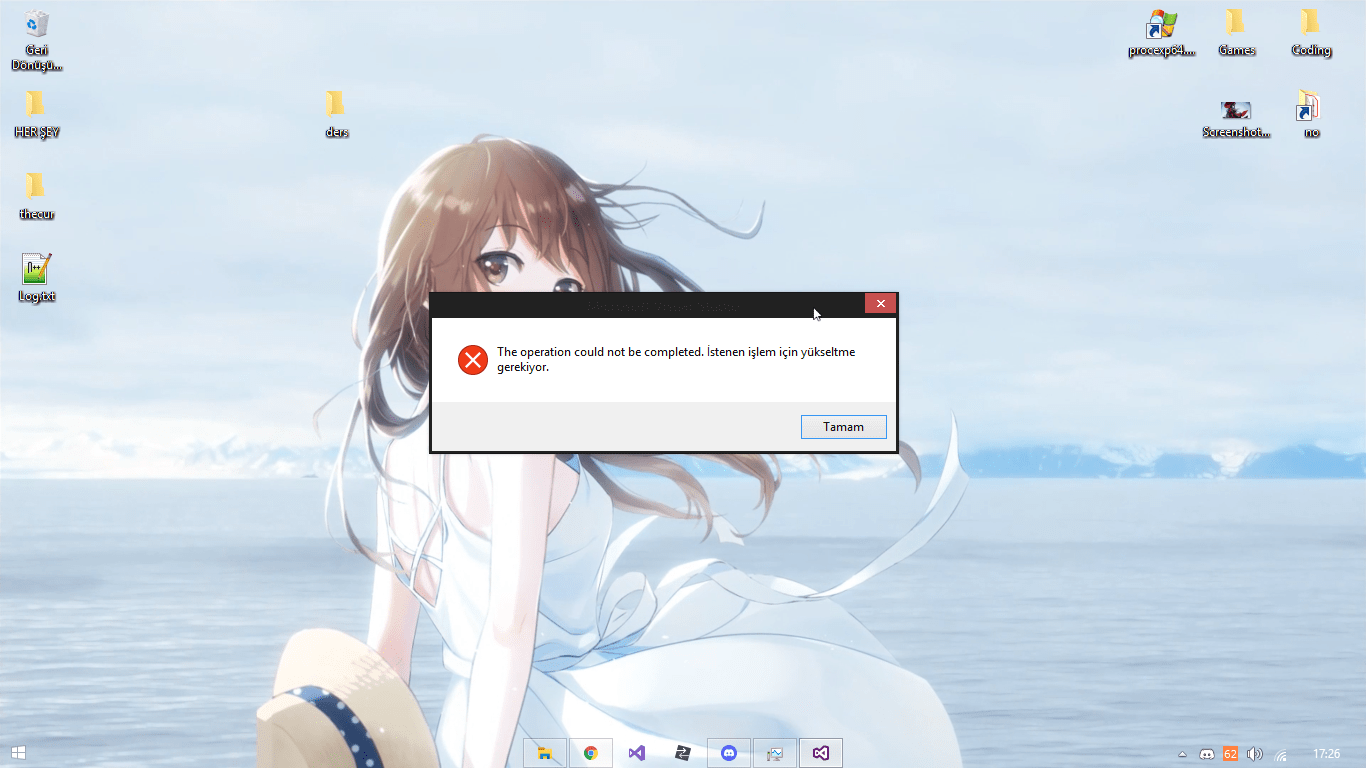
Task: Open the monitor chart app on the taskbar
Action: click(775, 753)
